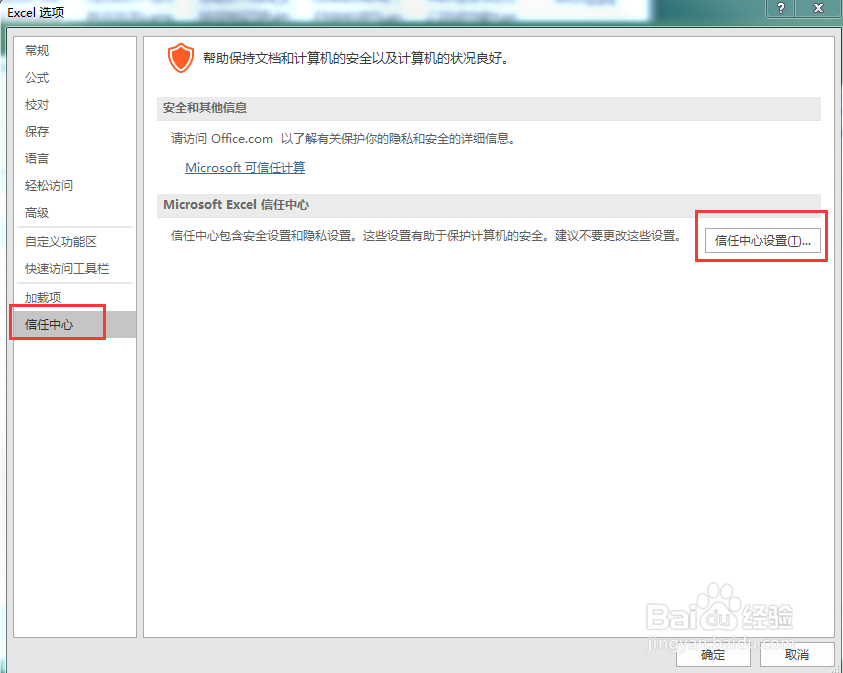843x673 pixels.
Task: Close the Excel 选项 dialog
Action: pyautogui.click(x=818, y=8)
